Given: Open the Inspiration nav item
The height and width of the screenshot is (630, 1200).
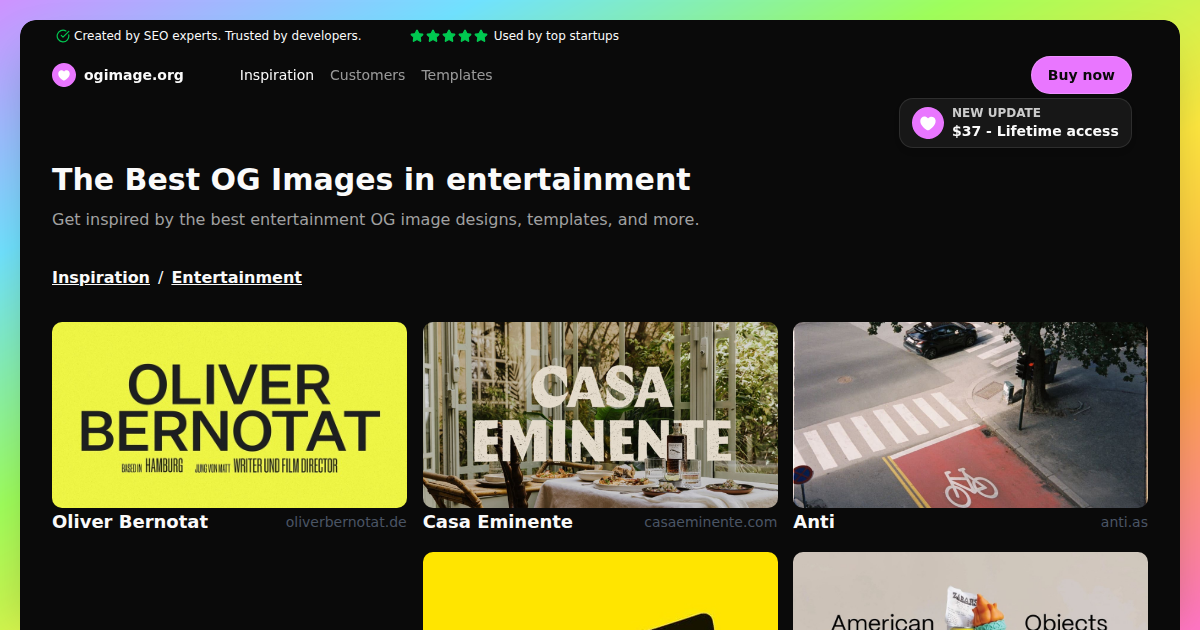Looking at the screenshot, I should coord(277,75).
